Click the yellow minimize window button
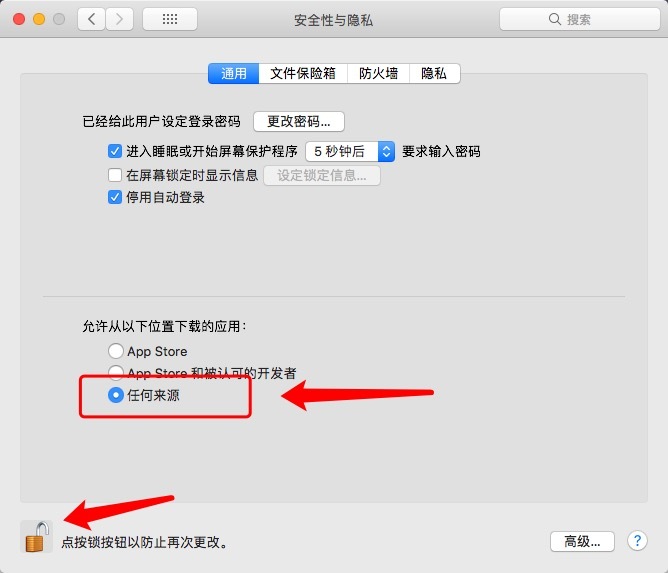668x573 pixels. [x=39, y=19]
